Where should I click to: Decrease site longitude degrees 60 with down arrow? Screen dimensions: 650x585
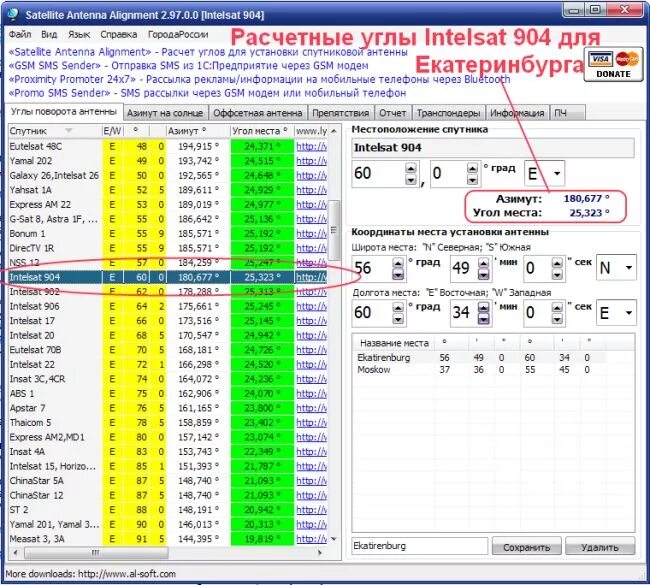(398, 319)
